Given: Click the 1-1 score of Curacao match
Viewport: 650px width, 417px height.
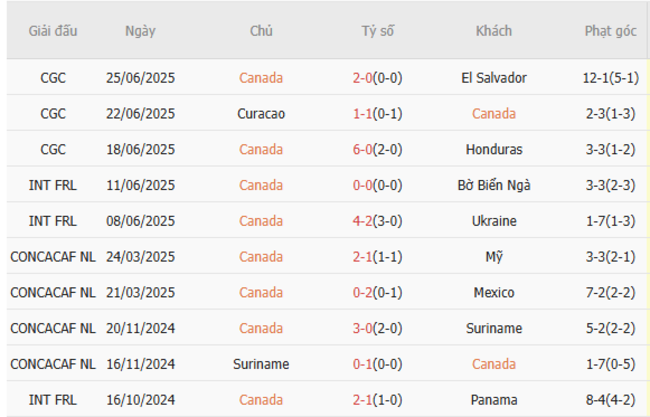Looking at the screenshot, I should [x=365, y=114].
